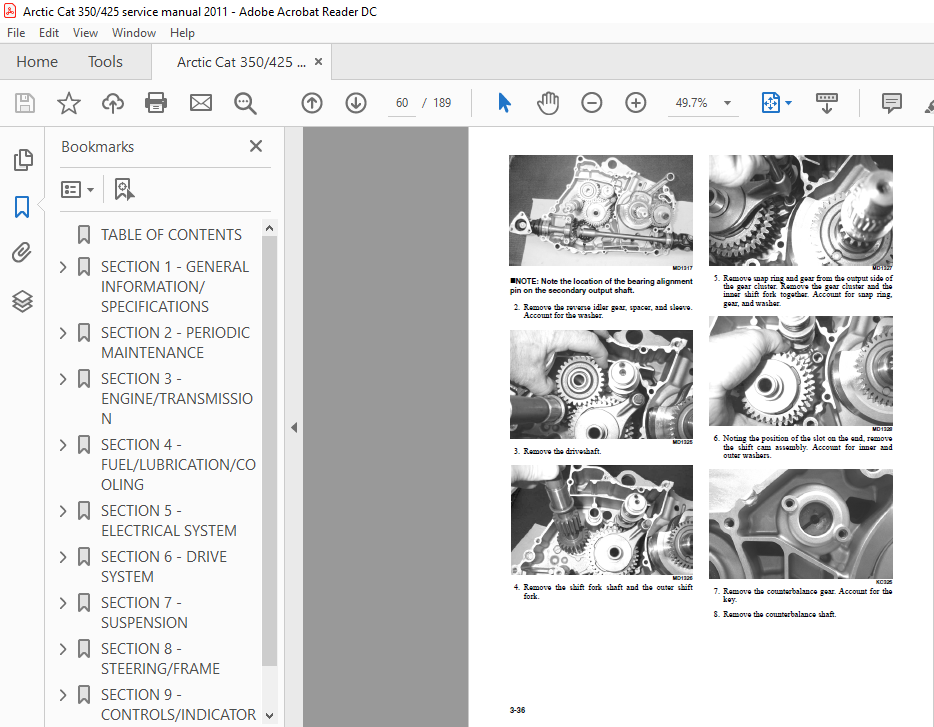Activate the Hand pan tool
The image size is (934, 727).
click(x=547, y=103)
